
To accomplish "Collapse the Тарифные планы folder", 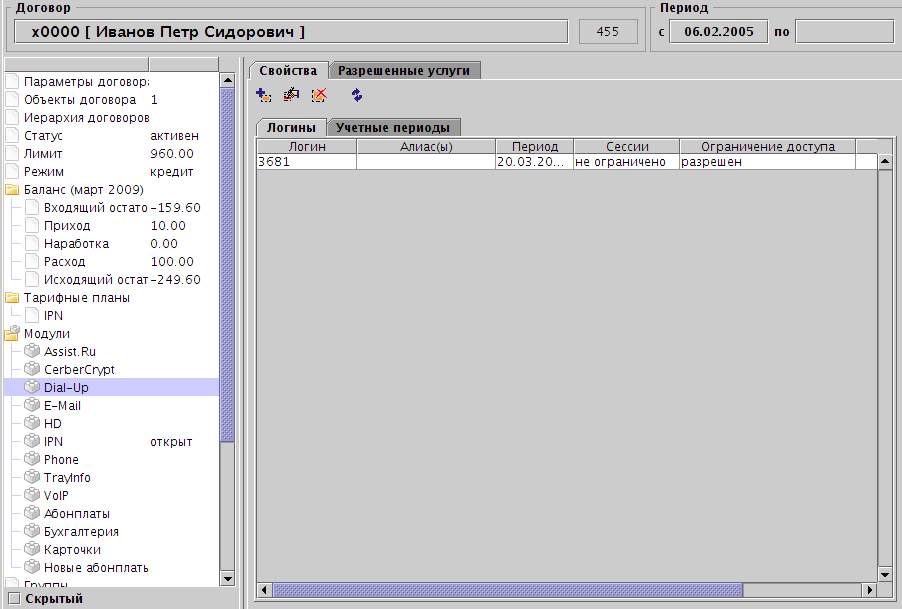I will [x=12, y=297].
